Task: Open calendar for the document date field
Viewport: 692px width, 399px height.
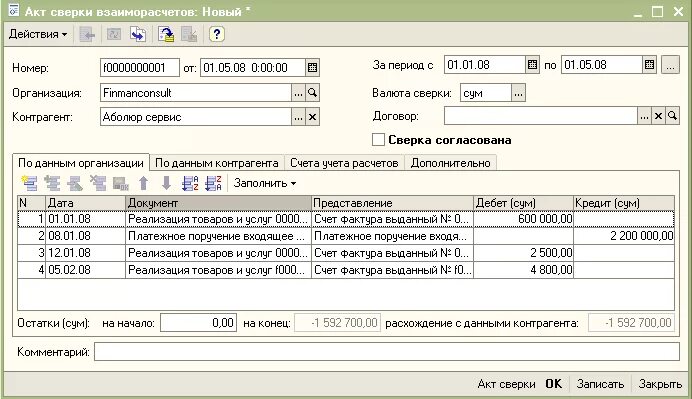Action: coord(312,68)
